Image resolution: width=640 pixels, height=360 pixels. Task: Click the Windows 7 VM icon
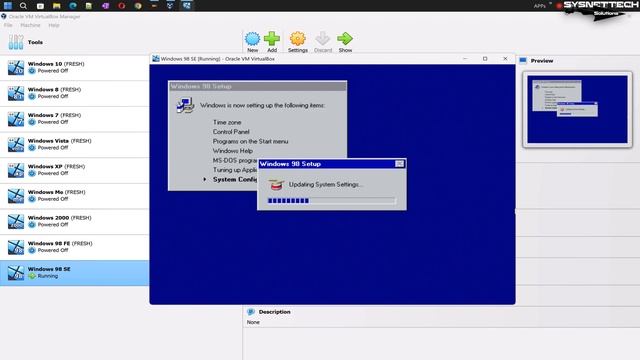(16, 119)
